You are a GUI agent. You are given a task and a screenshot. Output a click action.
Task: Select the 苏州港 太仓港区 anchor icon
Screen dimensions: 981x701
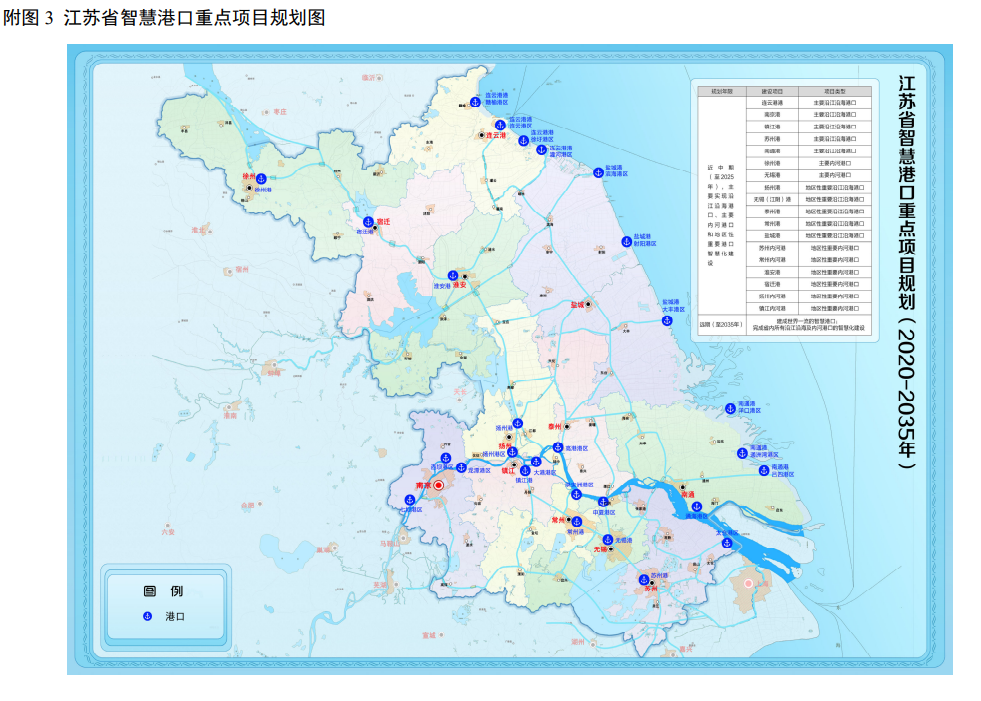point(727,543)
